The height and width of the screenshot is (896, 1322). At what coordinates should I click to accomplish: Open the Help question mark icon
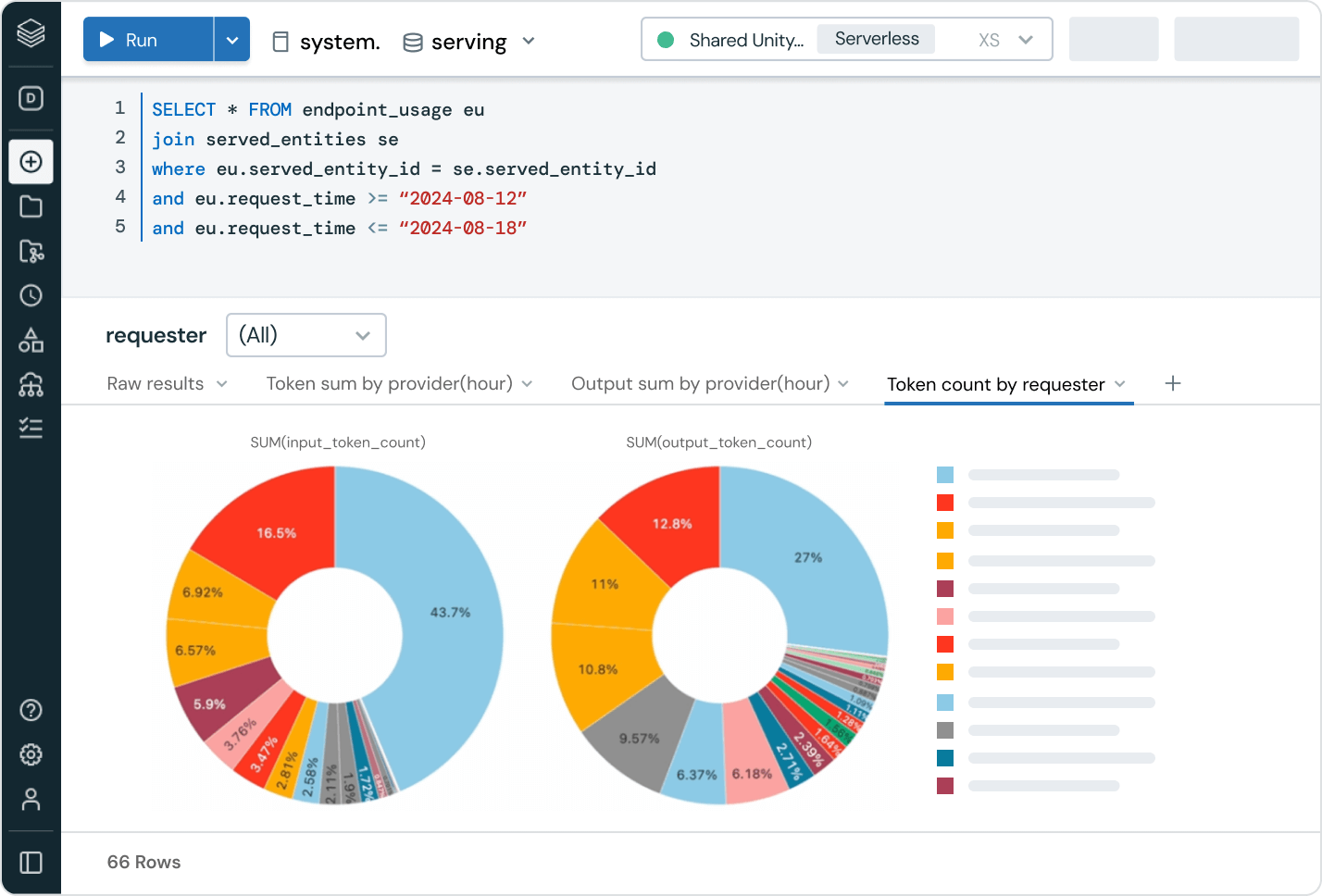[x=31, y=710]
